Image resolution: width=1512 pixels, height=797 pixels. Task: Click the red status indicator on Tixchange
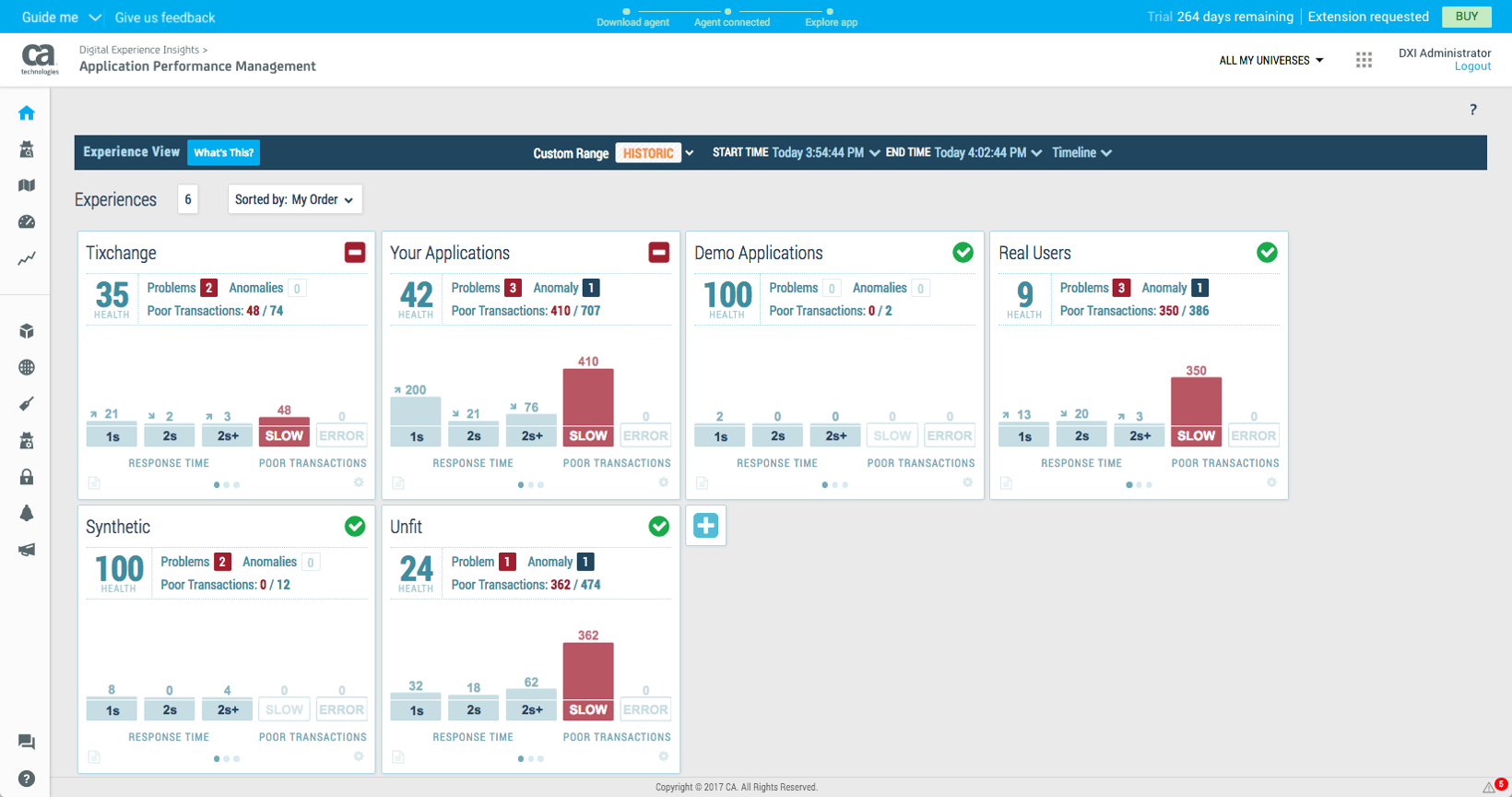click(x=355, y=253)
